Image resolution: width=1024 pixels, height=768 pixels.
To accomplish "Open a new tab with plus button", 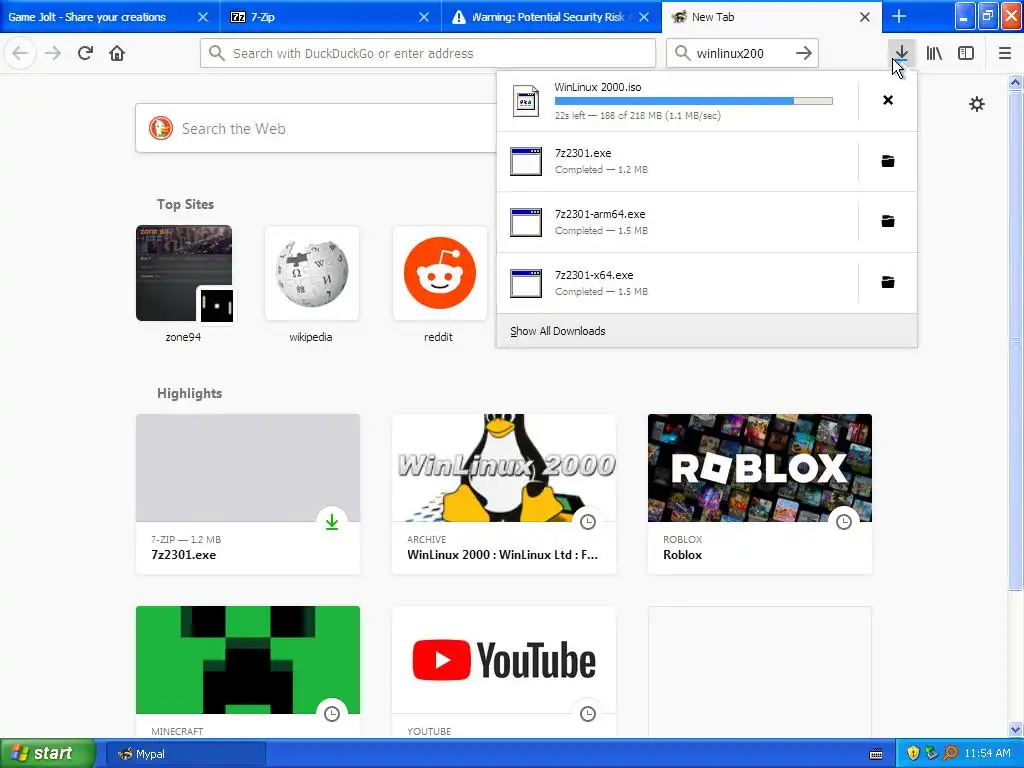I will (899, 16).
